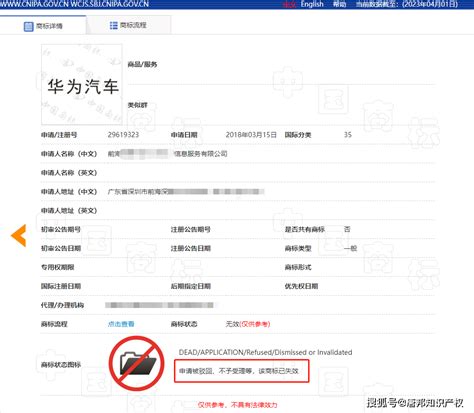
Task: Click the 申请人地址（中文） value 广东省深圳市
Action: [x=186, y=192]
